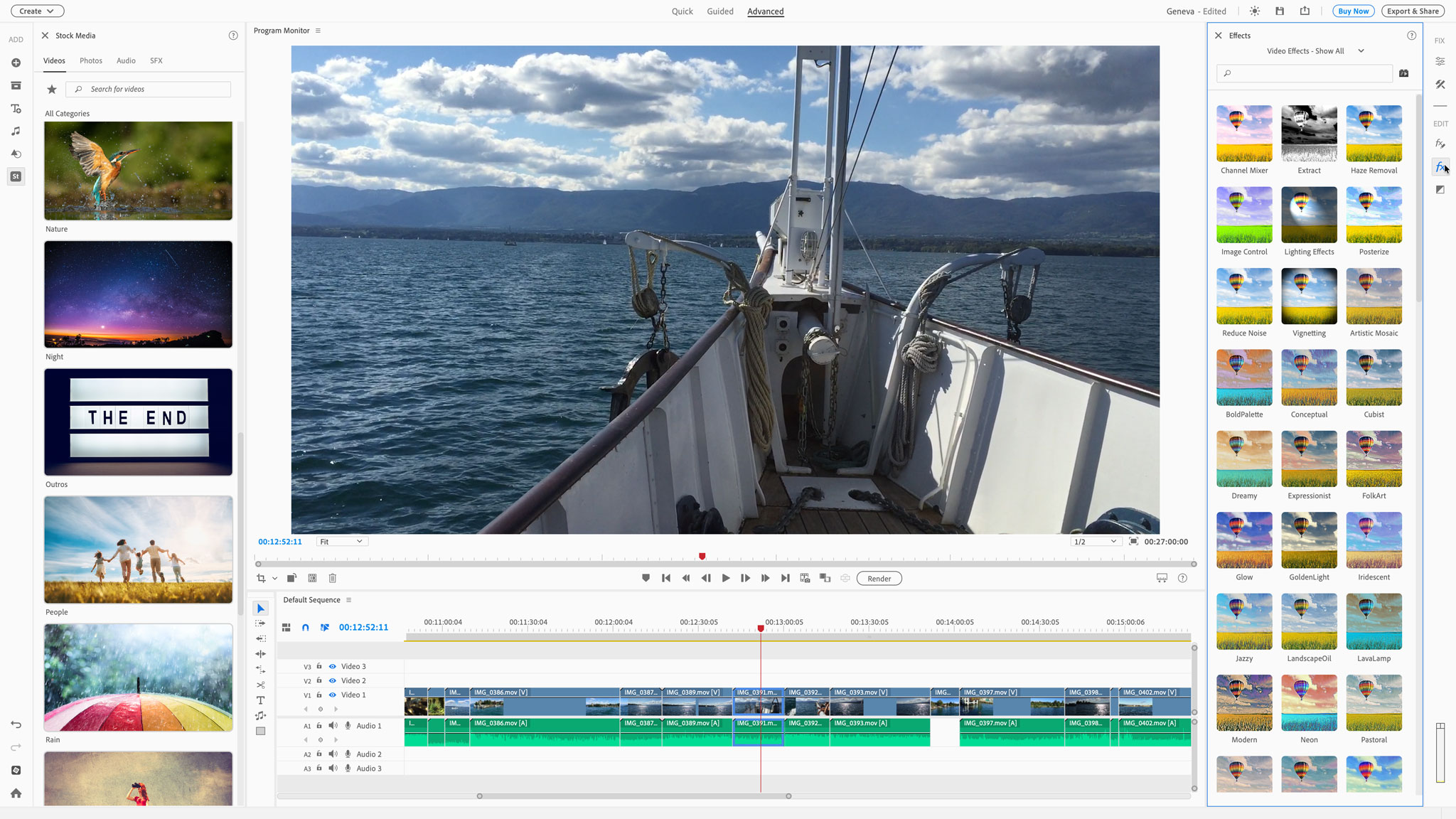Open the Titles icon in left sidebar
This screenshot has width=1456, height=819.
(16, 109)
